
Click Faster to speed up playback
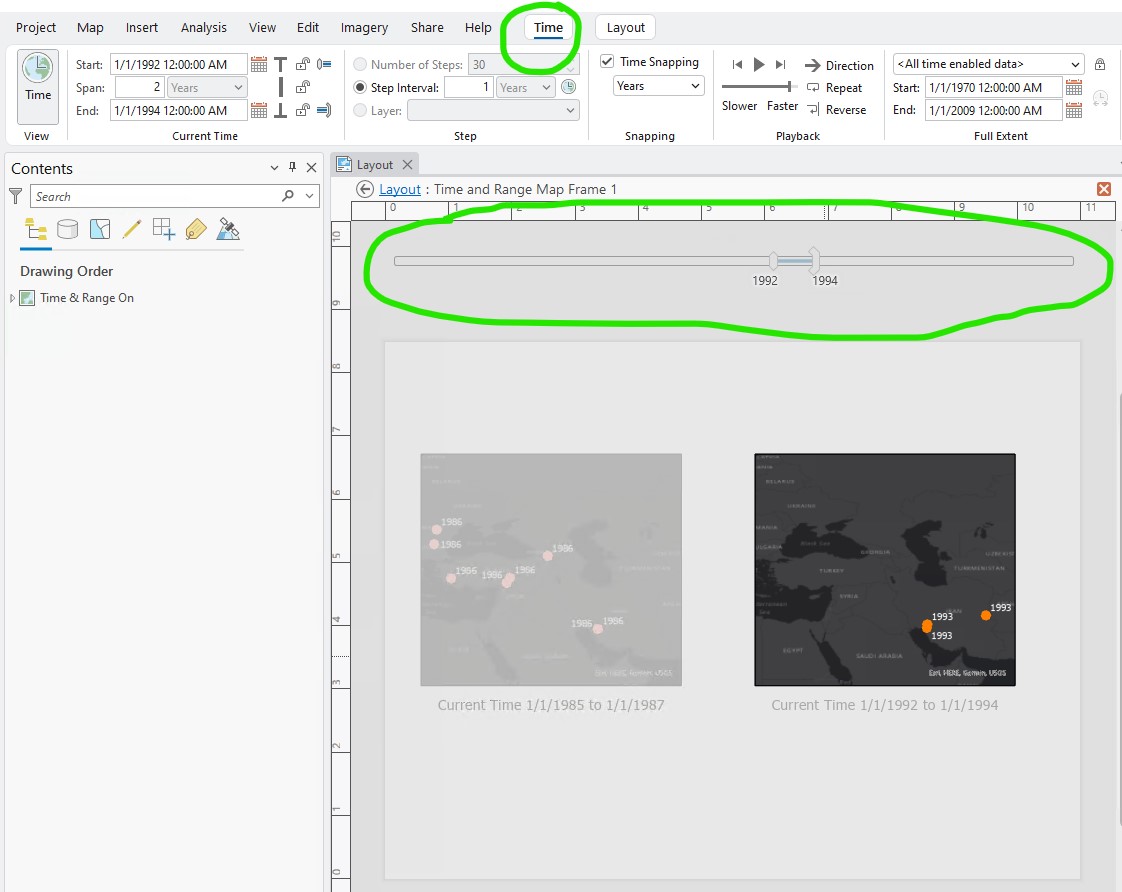[x=782, y=105]
